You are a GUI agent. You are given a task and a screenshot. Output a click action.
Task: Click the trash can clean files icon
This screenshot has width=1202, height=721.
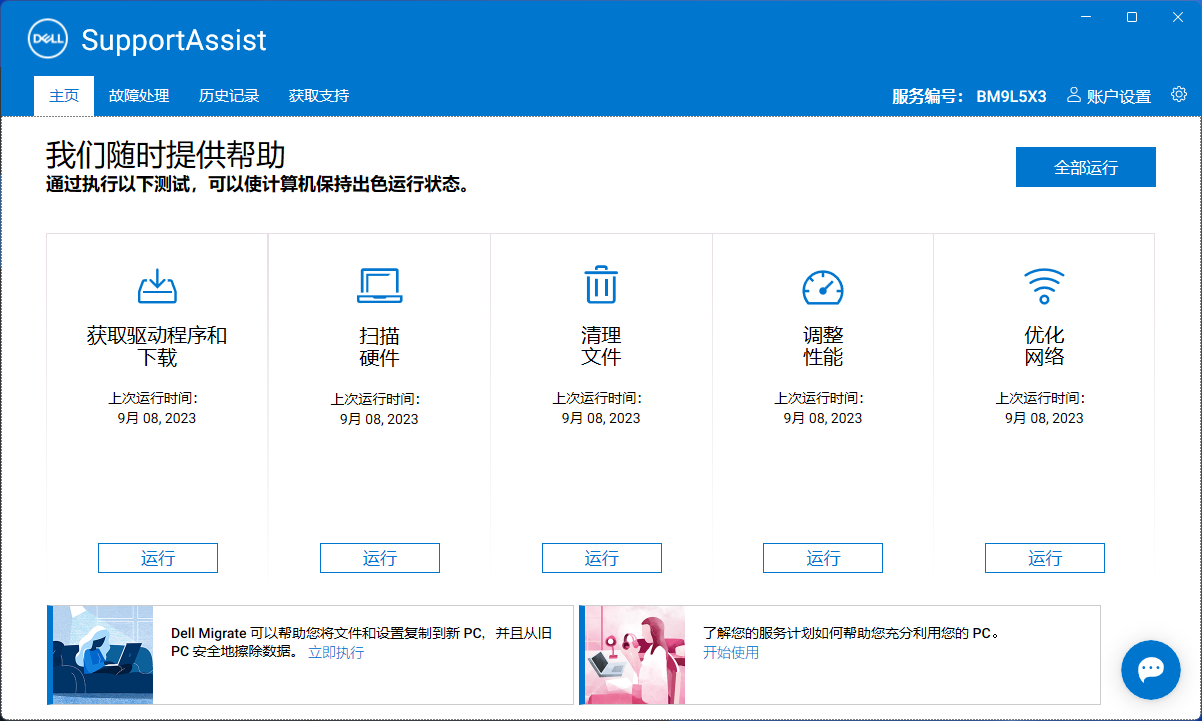[x=601, y=284]
